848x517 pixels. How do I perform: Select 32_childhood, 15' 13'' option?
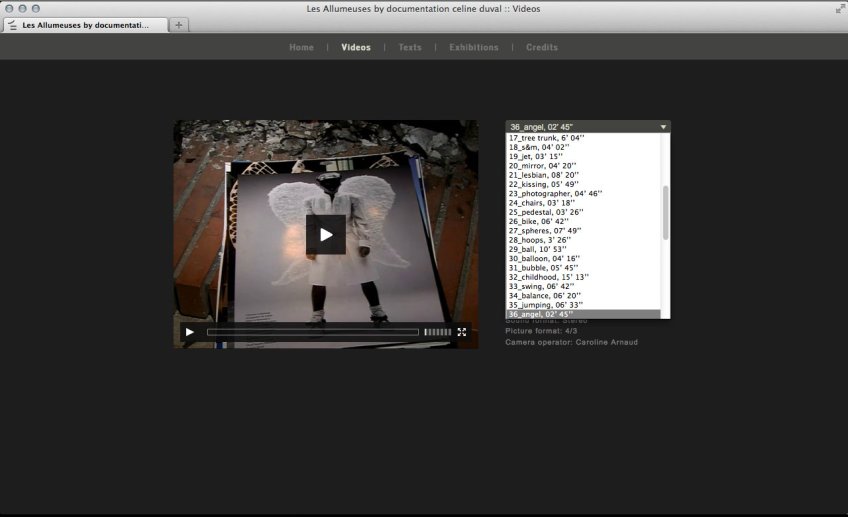point(583,277)
